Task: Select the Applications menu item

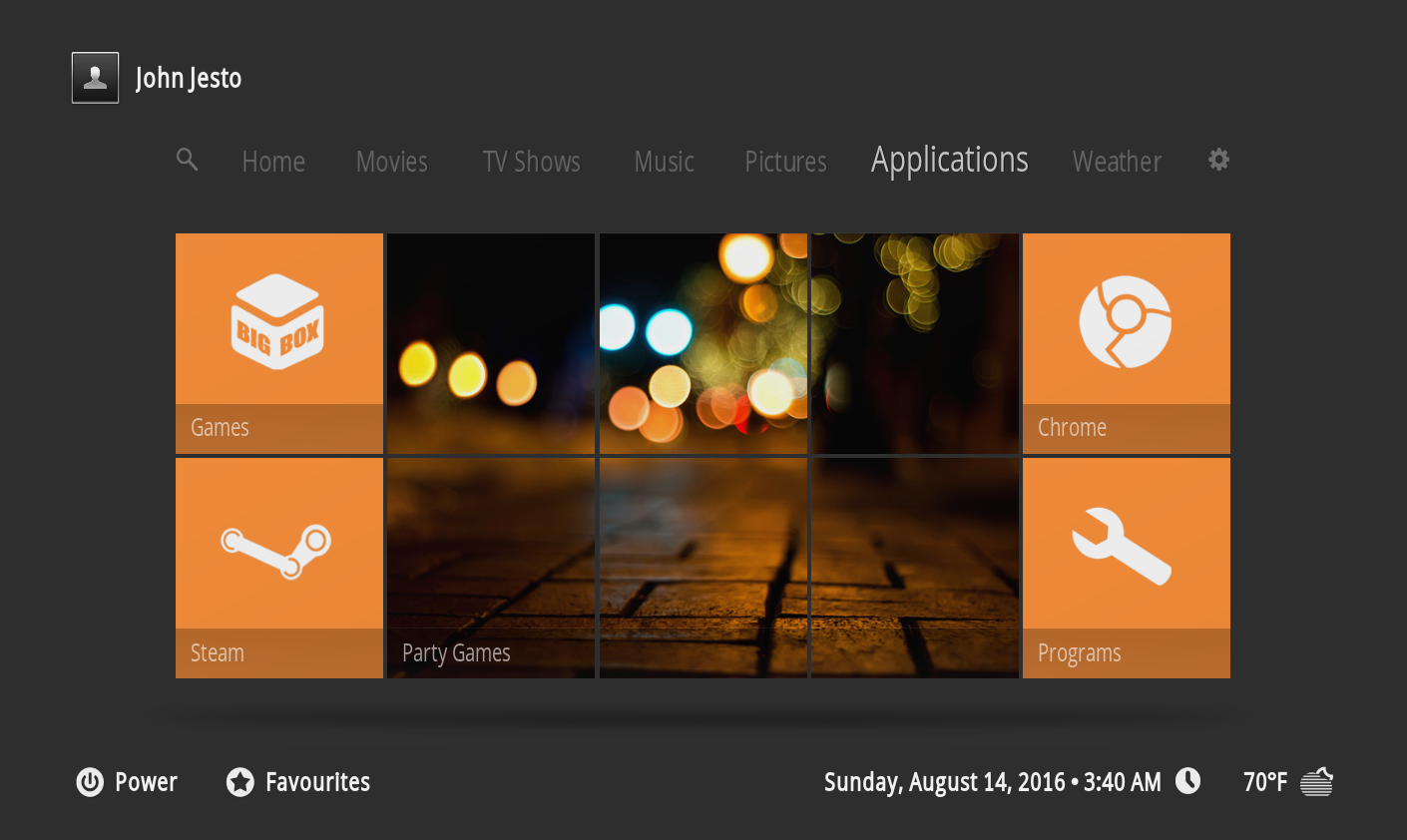Action: [x=949, y=161]
